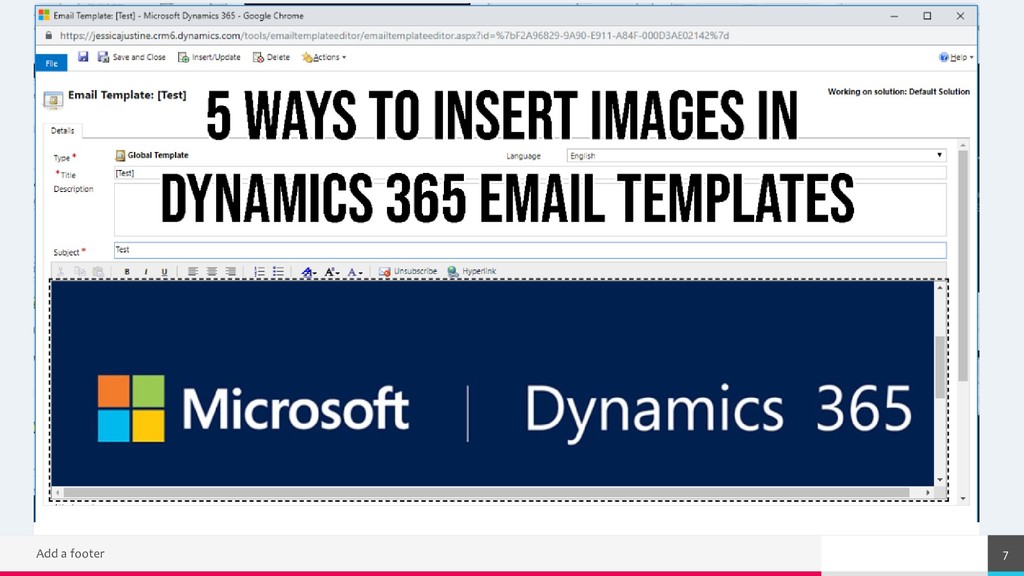Open the Actions dropdown menu
This screenshot has width=1024, height=576.
point(324,57)
